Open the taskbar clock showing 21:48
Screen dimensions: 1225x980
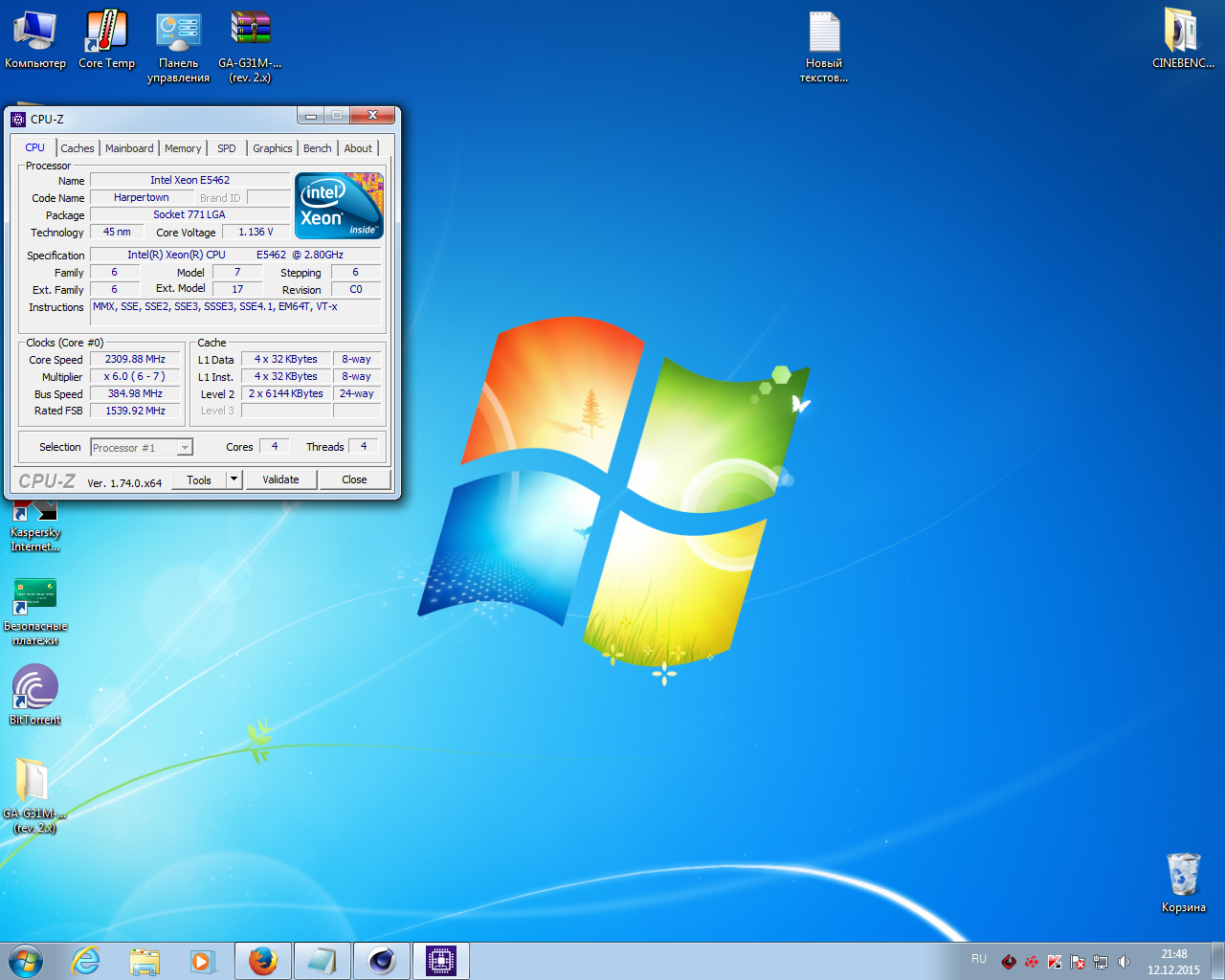click(x=1173, y=962)
